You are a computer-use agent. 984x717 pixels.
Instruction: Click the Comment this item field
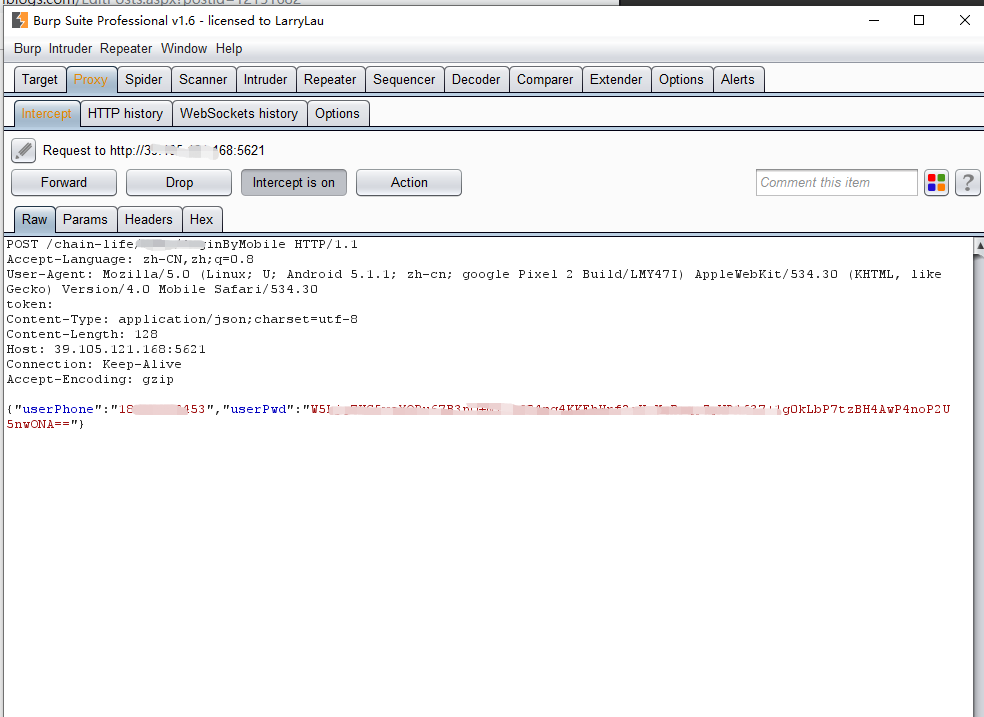pyautogui.click(x=837, y=183)
